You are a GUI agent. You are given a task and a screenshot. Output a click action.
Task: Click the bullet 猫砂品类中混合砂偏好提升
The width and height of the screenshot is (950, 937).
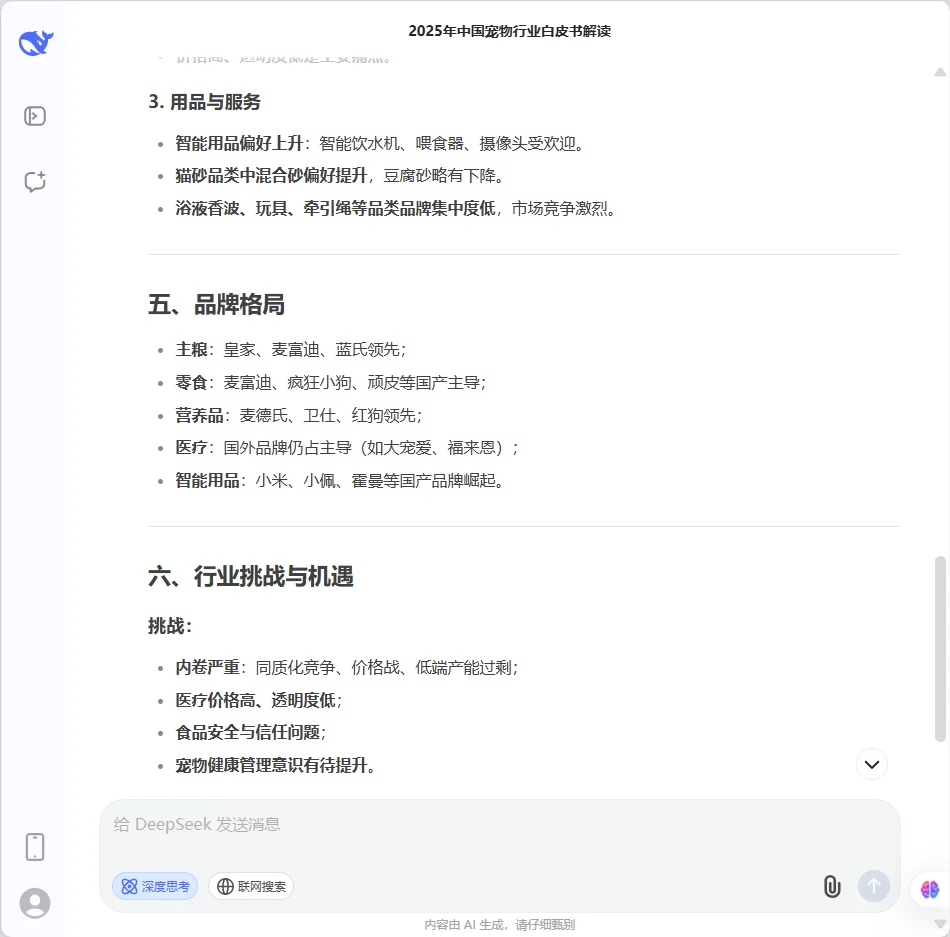339,176
